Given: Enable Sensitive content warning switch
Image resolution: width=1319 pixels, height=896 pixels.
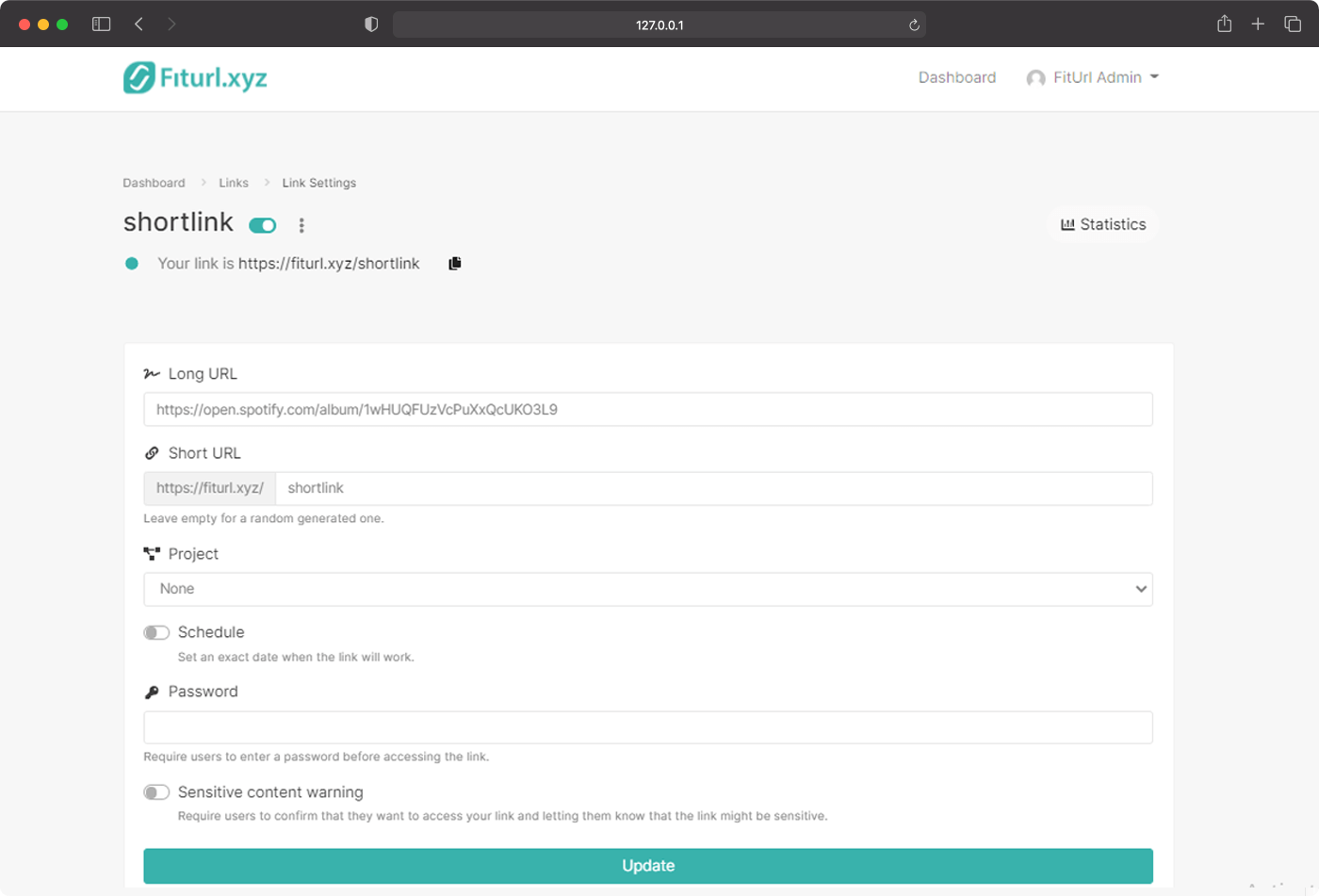Looking at the screenshot, I should click(x=156, y=792).
